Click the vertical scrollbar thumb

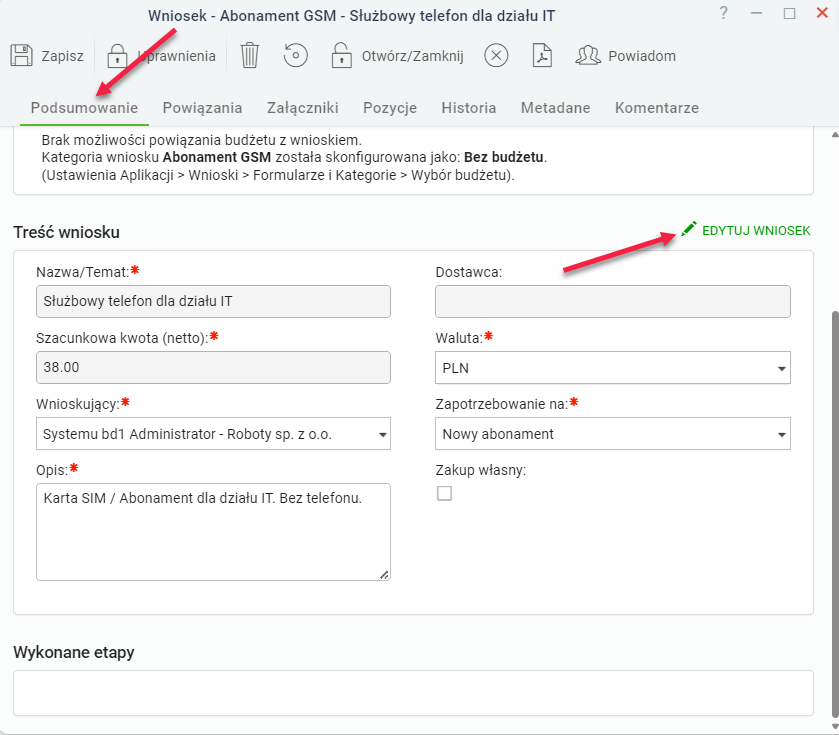click(835, 514)
